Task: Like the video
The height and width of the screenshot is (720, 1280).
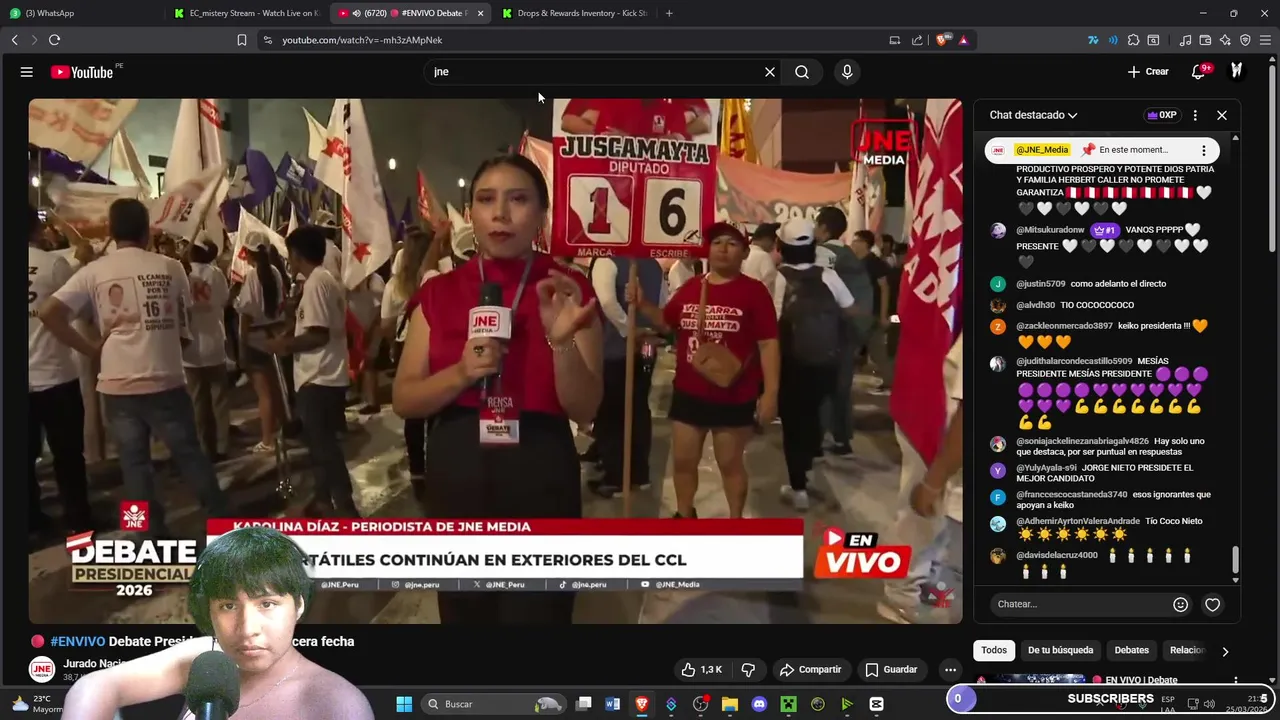Action: [702, 669]
